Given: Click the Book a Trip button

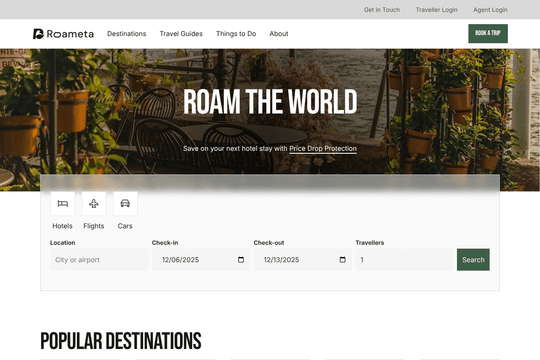Looking at the screenshot, I should [488, 33].
